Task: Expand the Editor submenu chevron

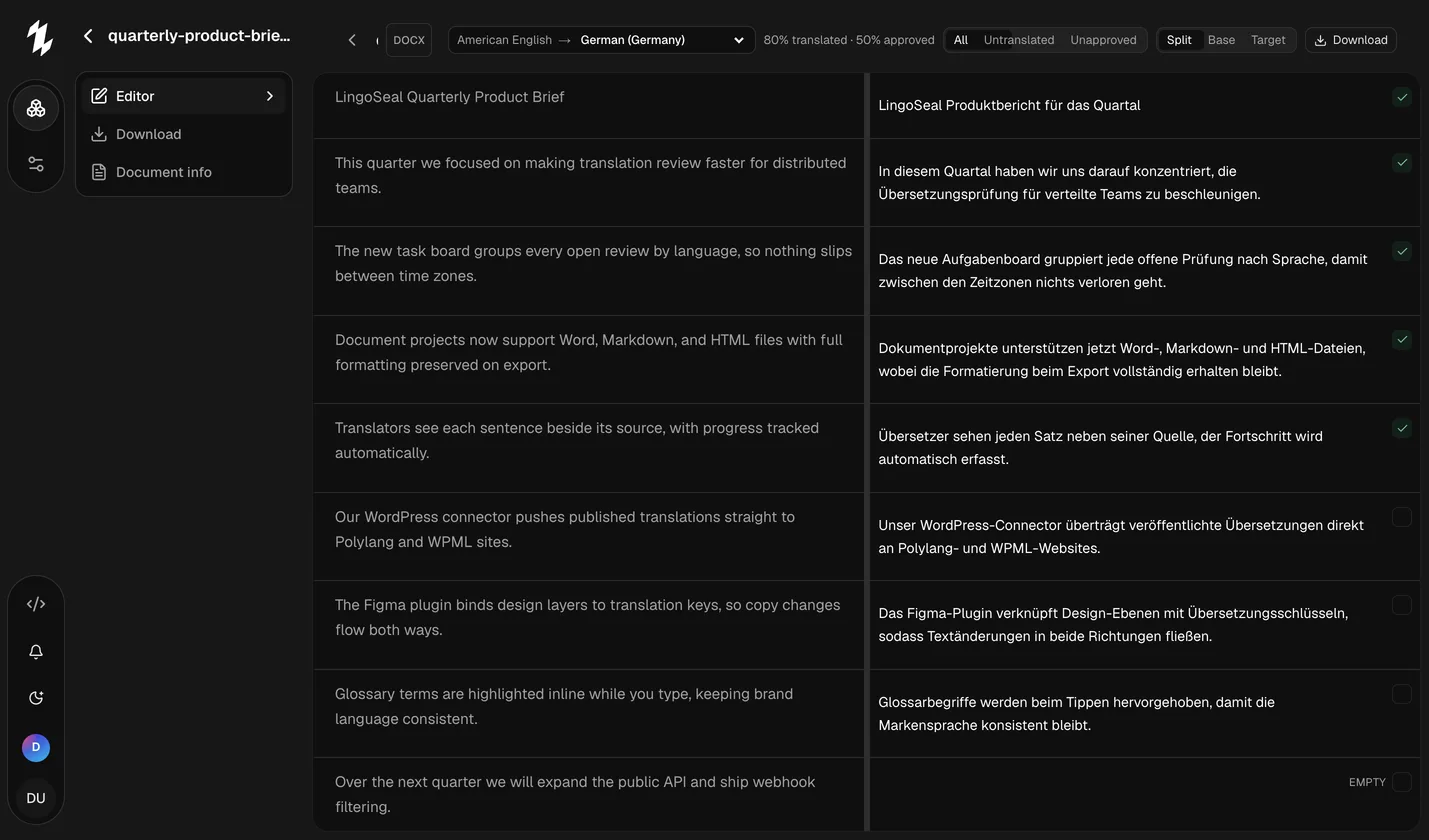Action: click(x=269, y=96)
